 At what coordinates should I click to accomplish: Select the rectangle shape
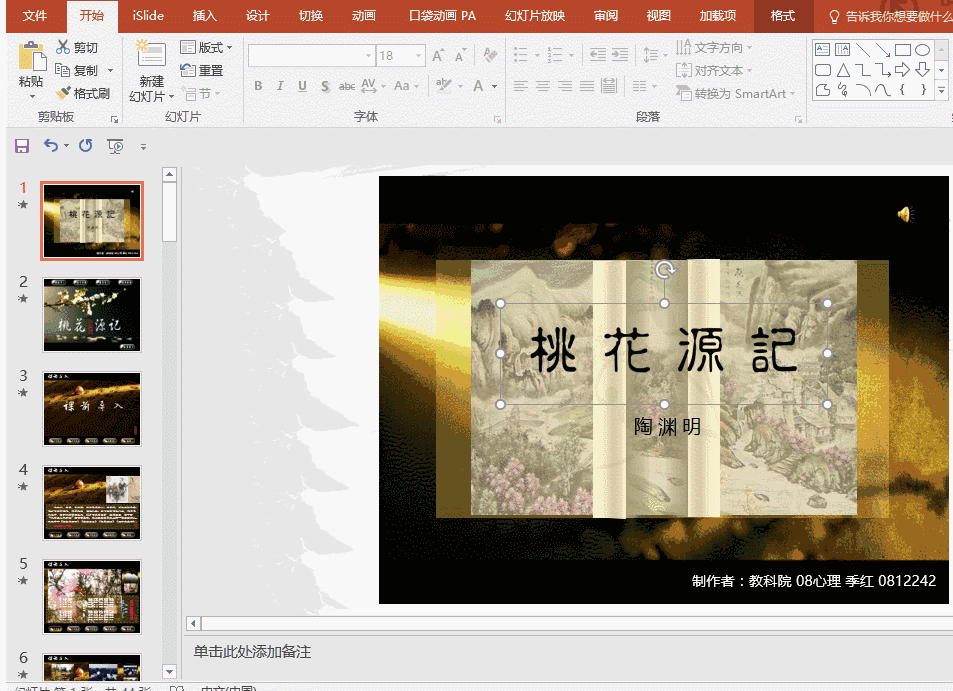click(903, 50)
